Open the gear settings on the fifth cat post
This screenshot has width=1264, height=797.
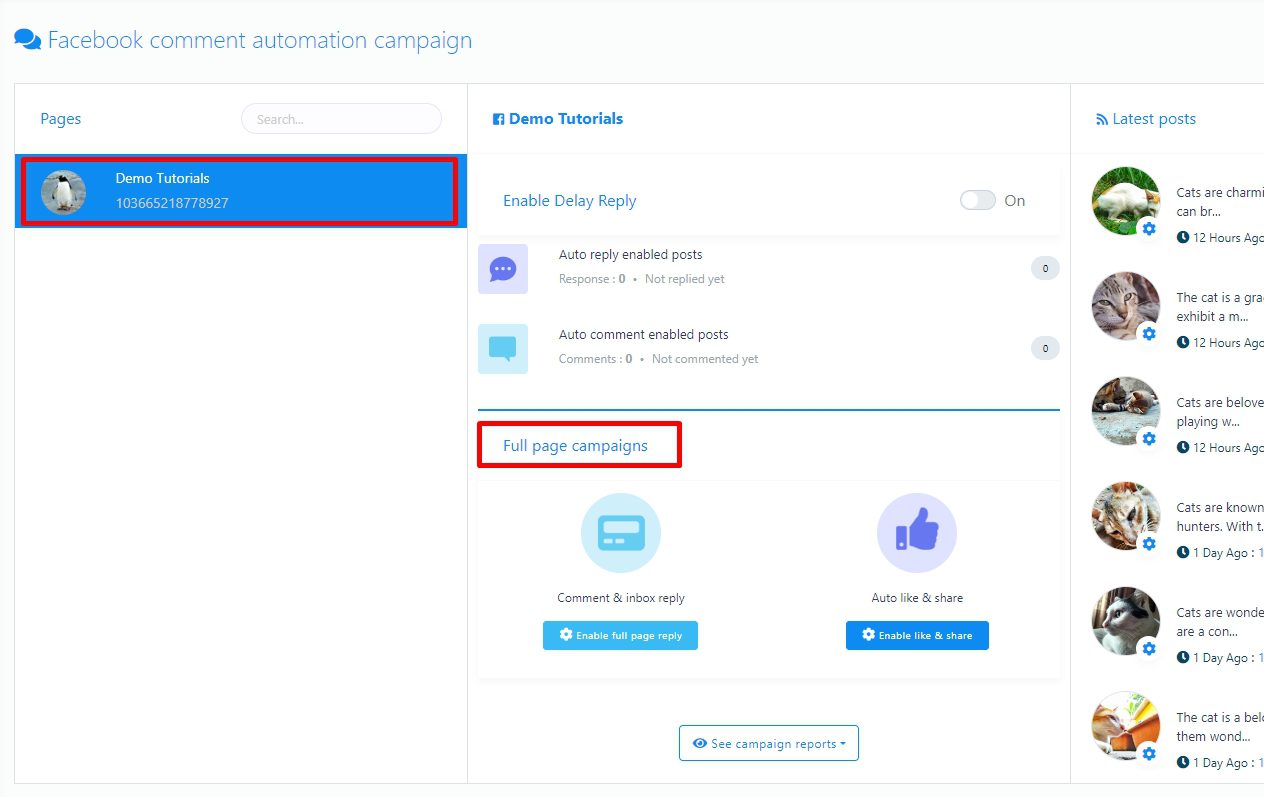click(x=1149, y=649)
